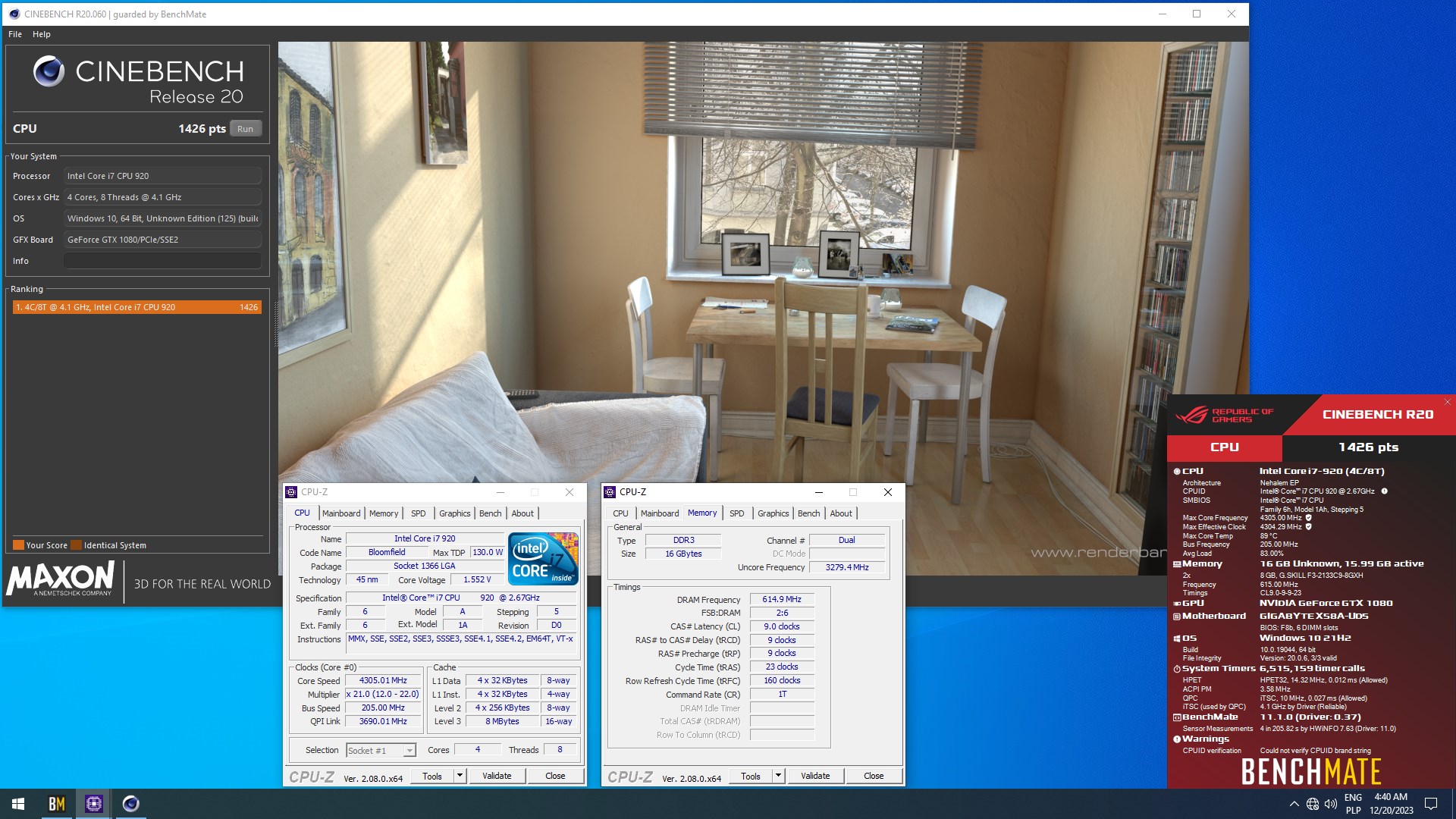Click Close button in CPU-Z Memory window
The width and height of the screenshot is (1456, 819).
click(x=874, y=776)
